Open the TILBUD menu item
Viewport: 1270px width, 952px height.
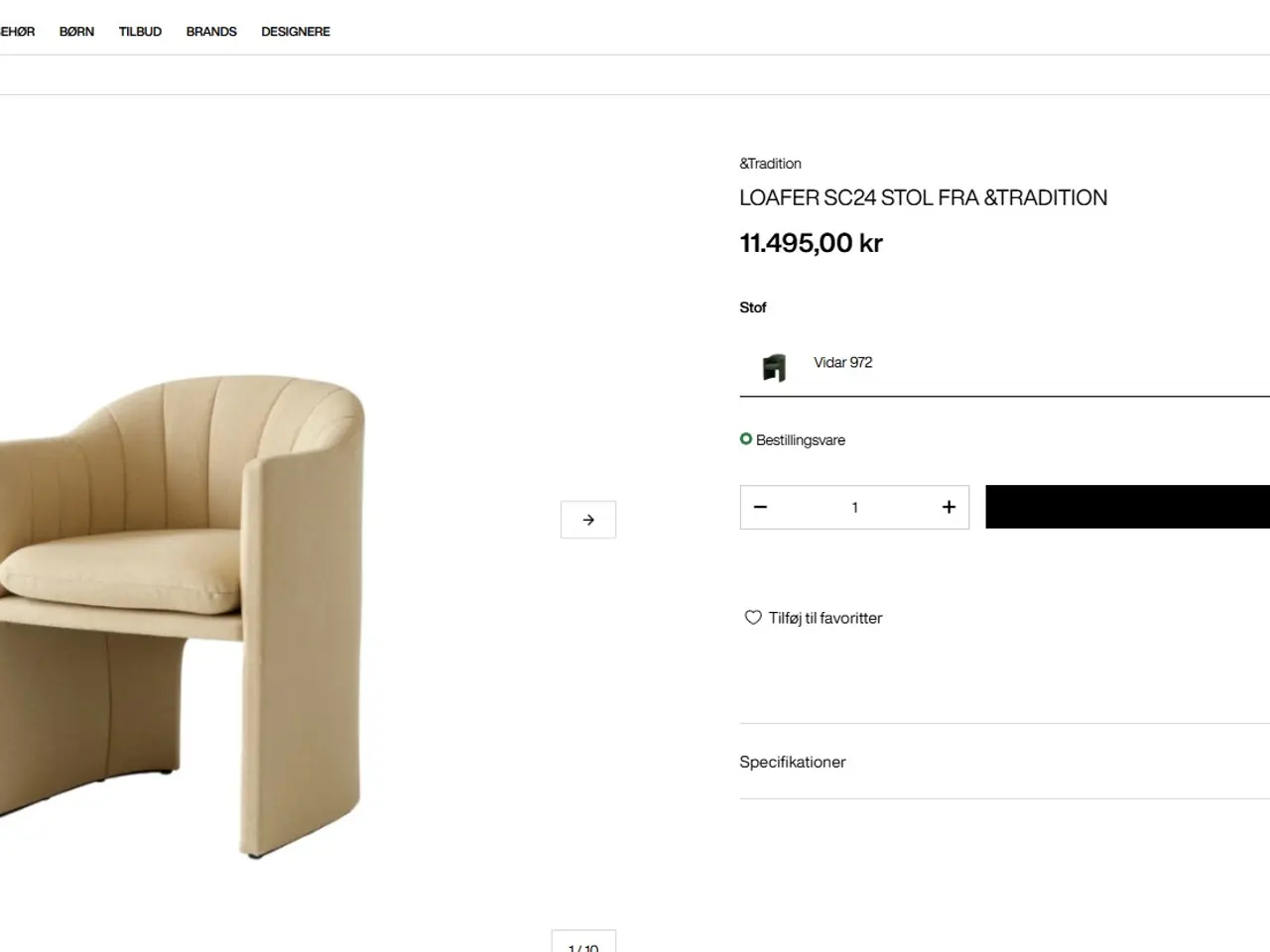click(140, 32)
